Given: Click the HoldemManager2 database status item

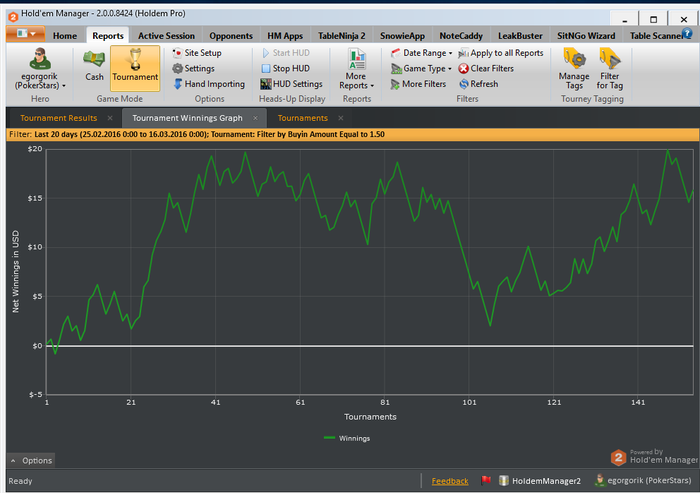Looking at the screenshot, I should (x=540, y=480).
